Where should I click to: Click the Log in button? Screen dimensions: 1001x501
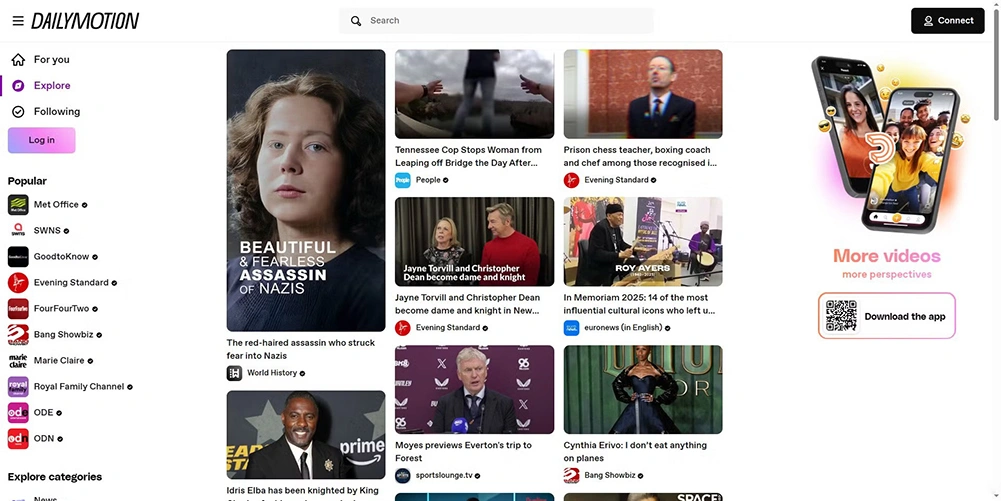pos(41,140)
